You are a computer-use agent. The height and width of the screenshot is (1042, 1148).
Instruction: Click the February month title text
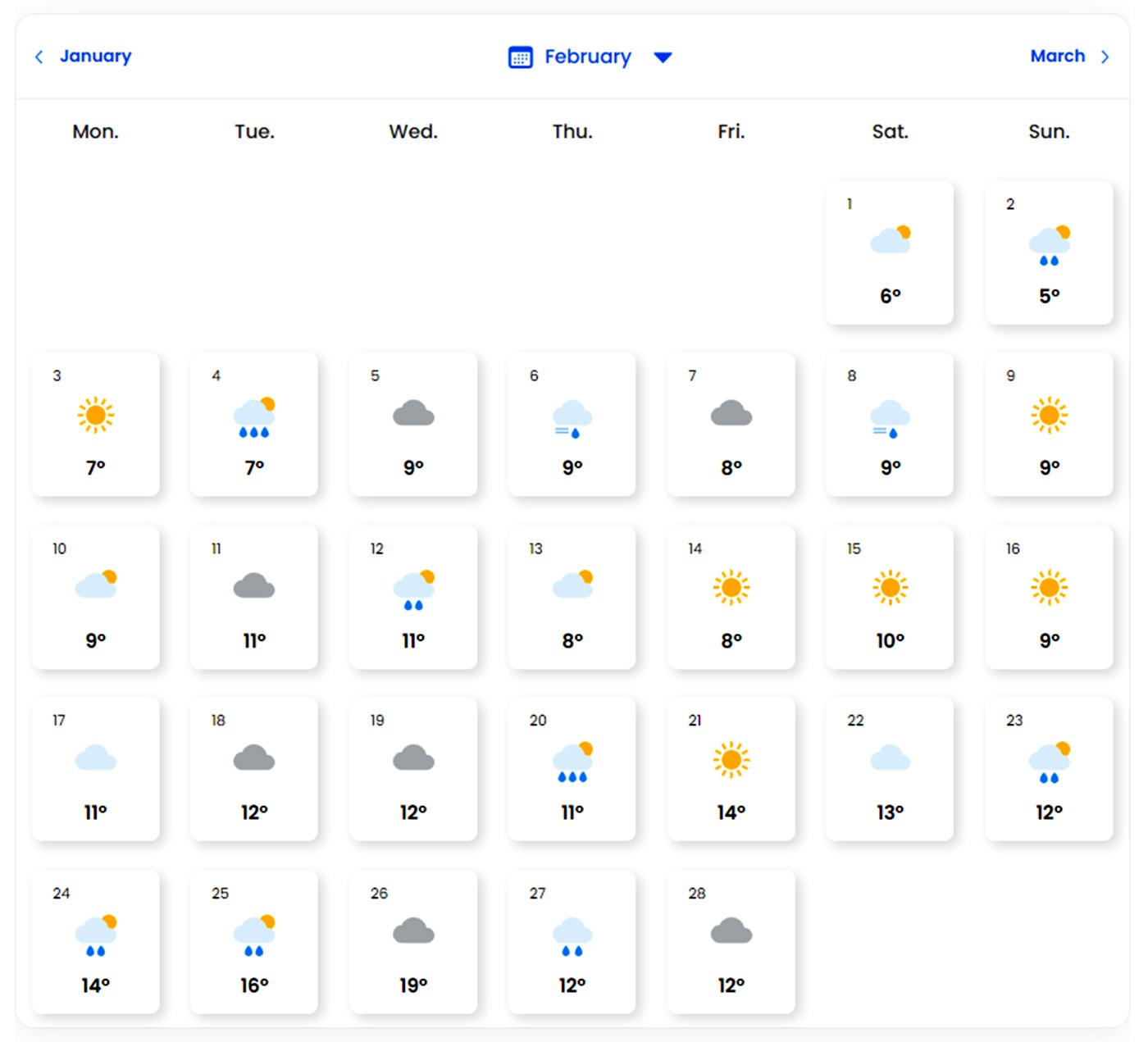(587, 57)
